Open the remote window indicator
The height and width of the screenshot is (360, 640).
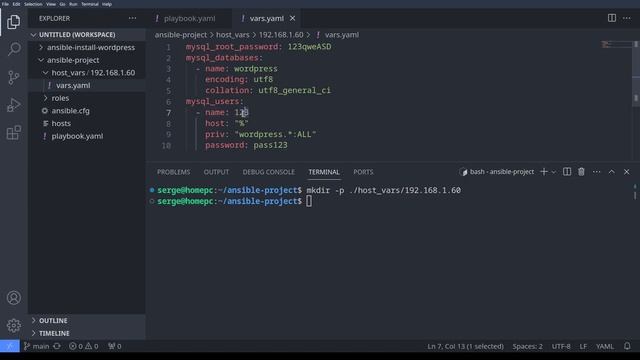click(x=10, y=346)
